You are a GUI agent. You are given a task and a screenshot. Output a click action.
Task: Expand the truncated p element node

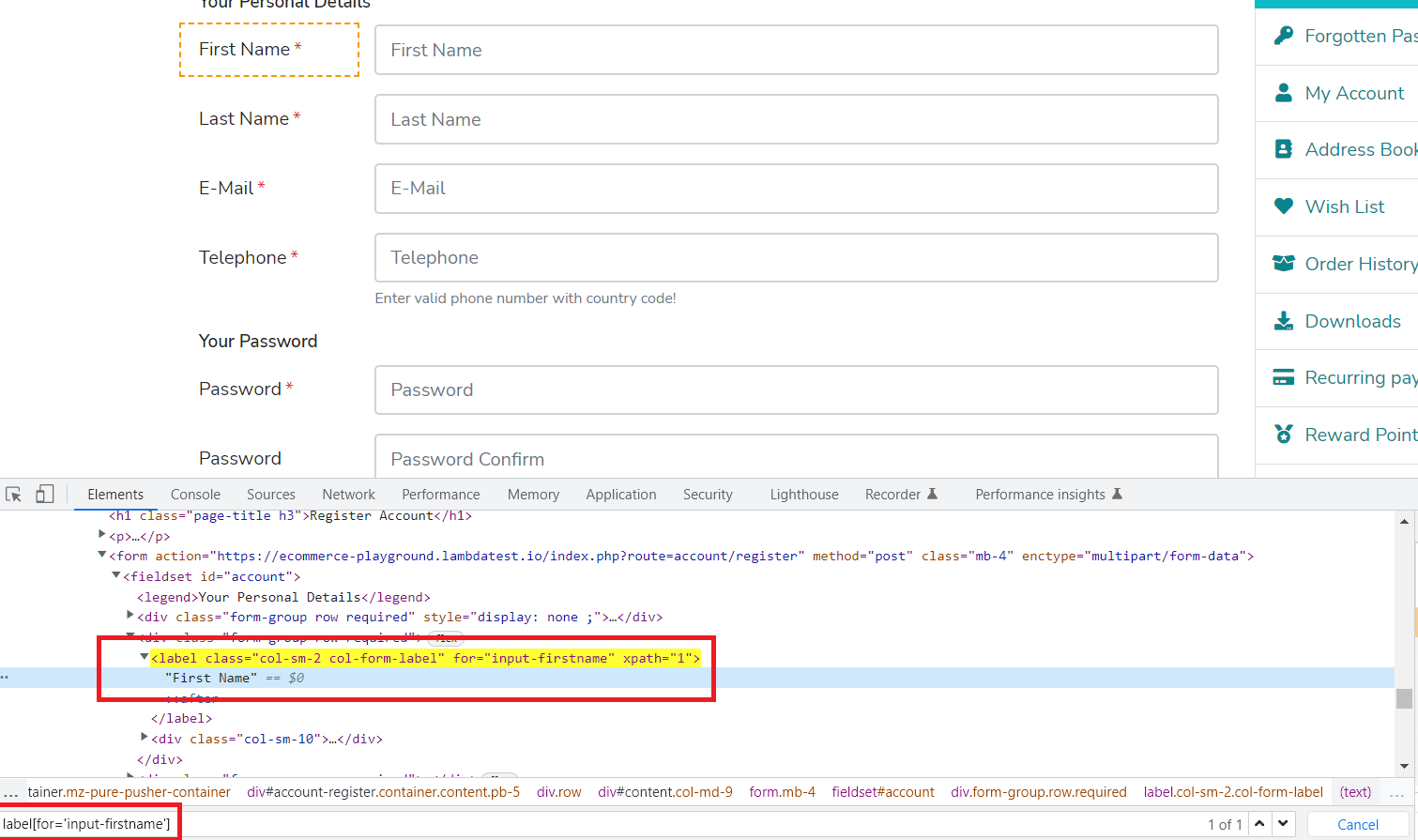pos(102,535)
